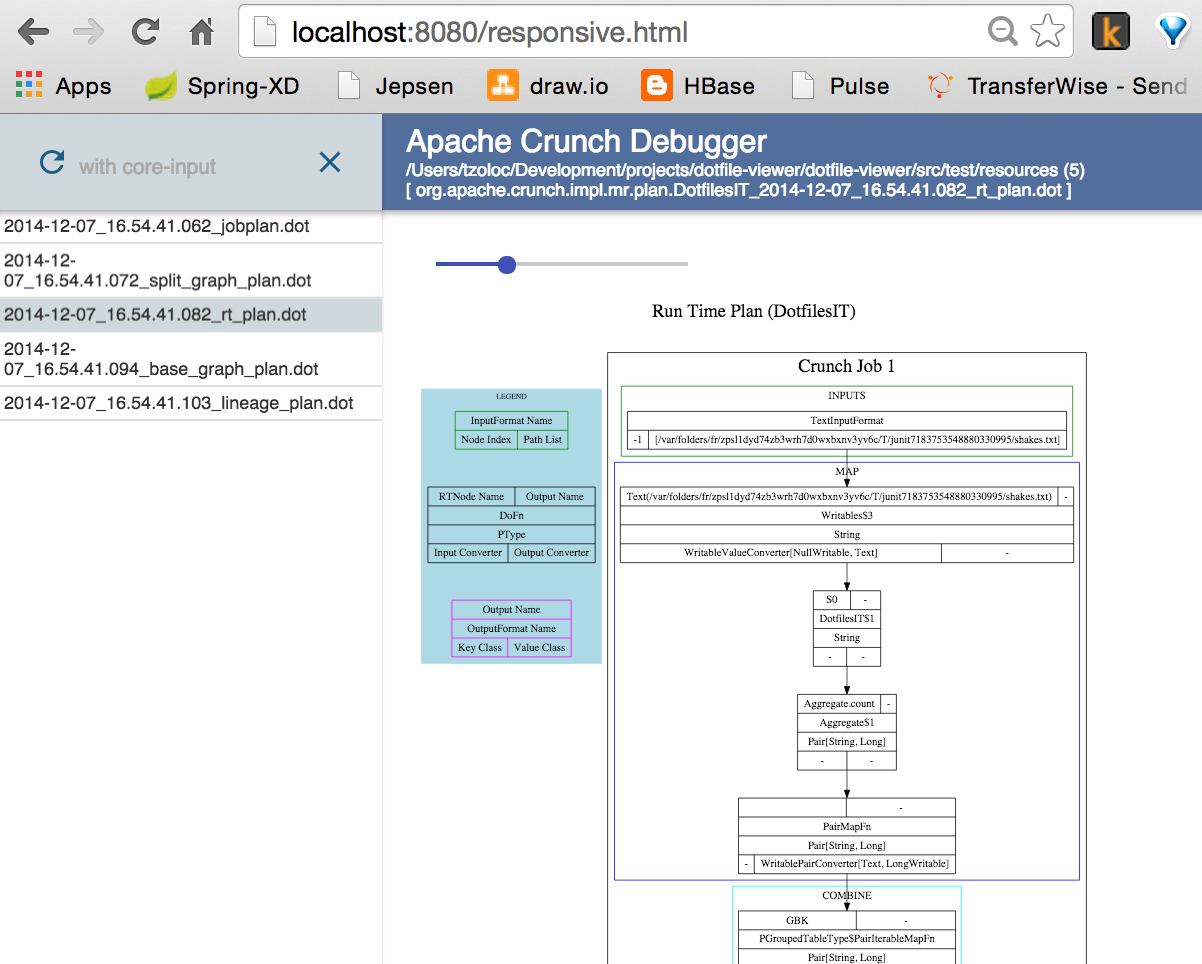Viewport: 1202px width, 964px height.
Task: Click the WritableValueConverter[NullWritable, Text] cell
Action: pos(781,553)
